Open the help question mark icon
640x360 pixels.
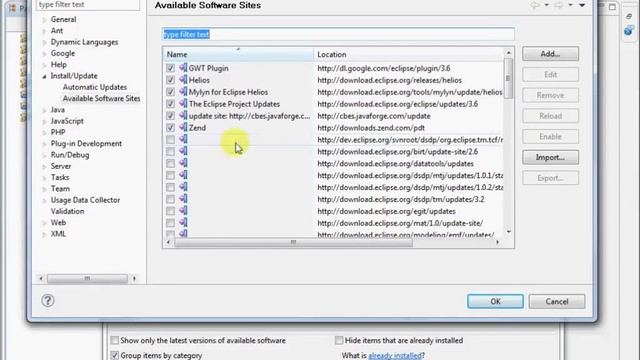pyautogui.click(x=48, y=301)
